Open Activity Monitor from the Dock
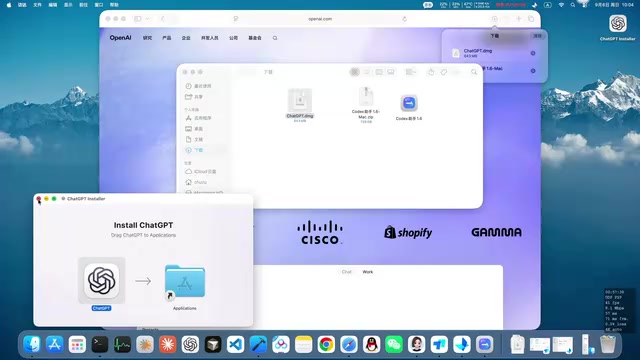 pyautogui.click(x=122, y=344)
